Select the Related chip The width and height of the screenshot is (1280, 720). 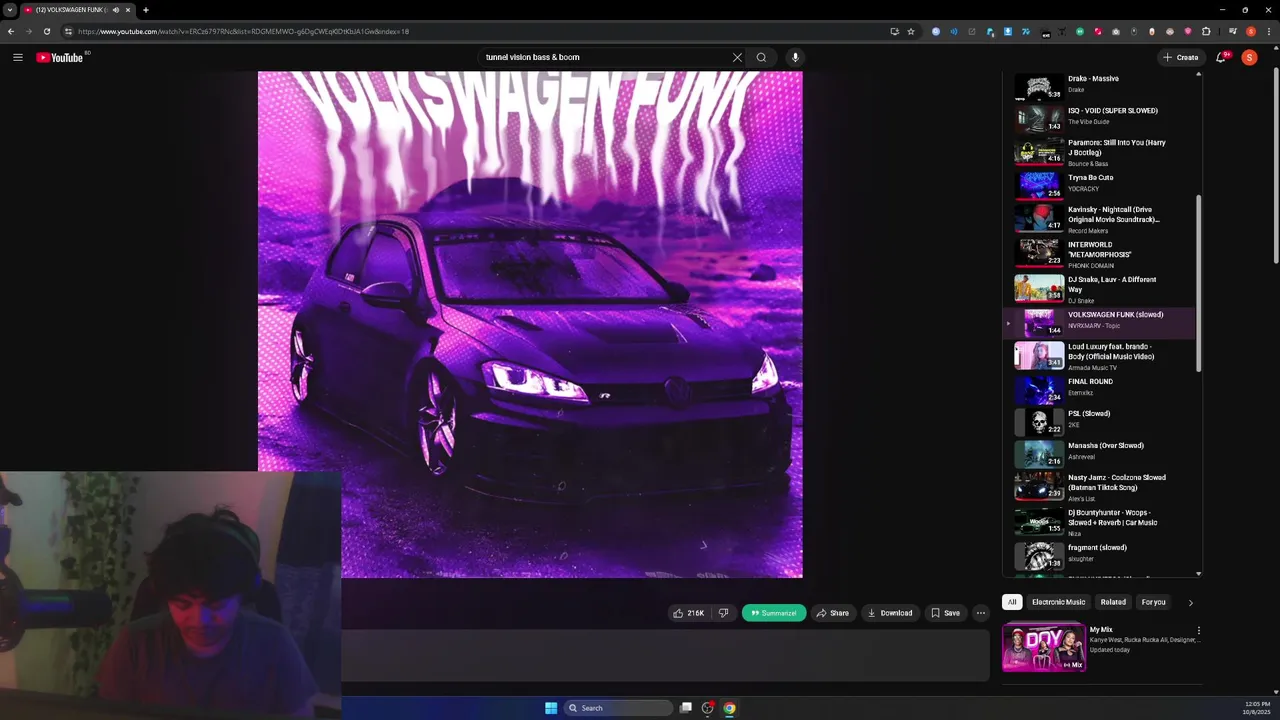pyautogui.click(x=1113, y=602)
